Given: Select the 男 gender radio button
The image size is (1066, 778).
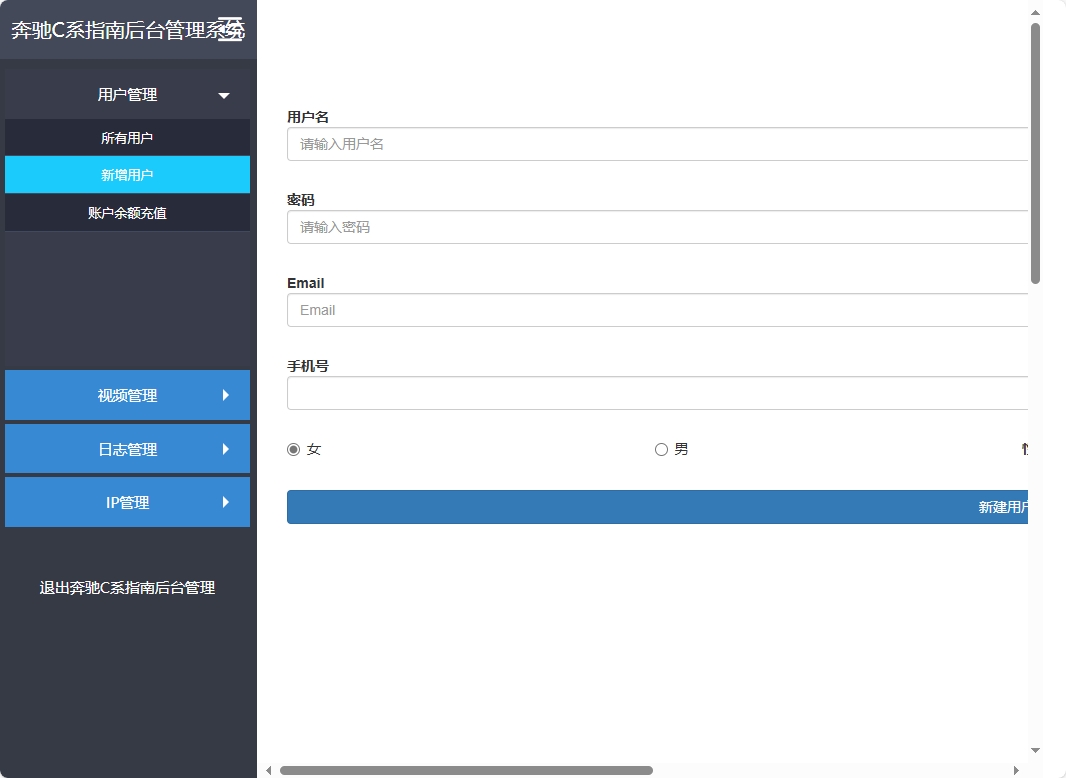Looking at the screenshot, I should [660, 449].
